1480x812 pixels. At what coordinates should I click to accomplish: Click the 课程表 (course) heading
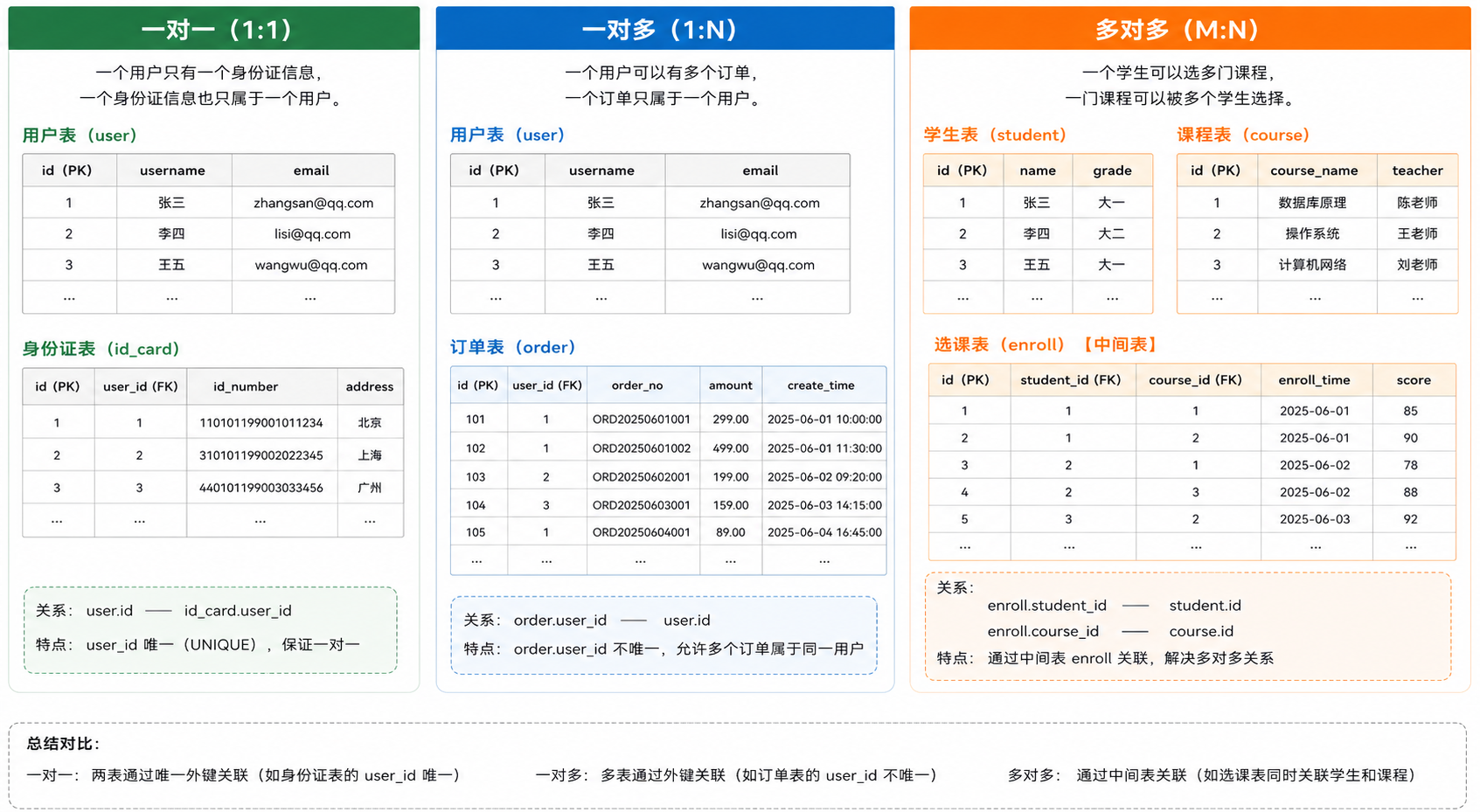pyautogui.click(x=1244, y=135)
